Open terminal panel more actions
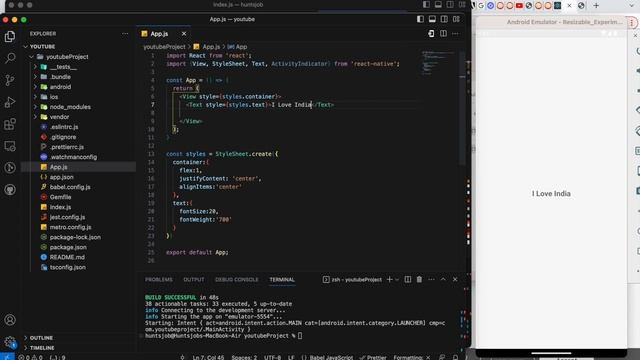The height and width of the screenshot is (360, 640). click(431, 280)
